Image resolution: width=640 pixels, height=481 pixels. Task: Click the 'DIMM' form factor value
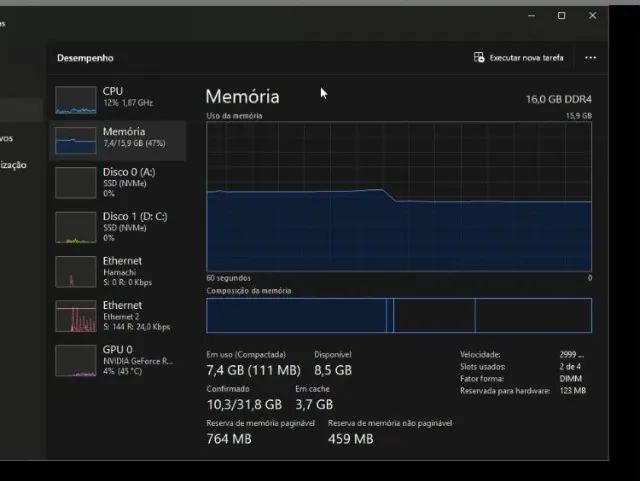point(571,379)
